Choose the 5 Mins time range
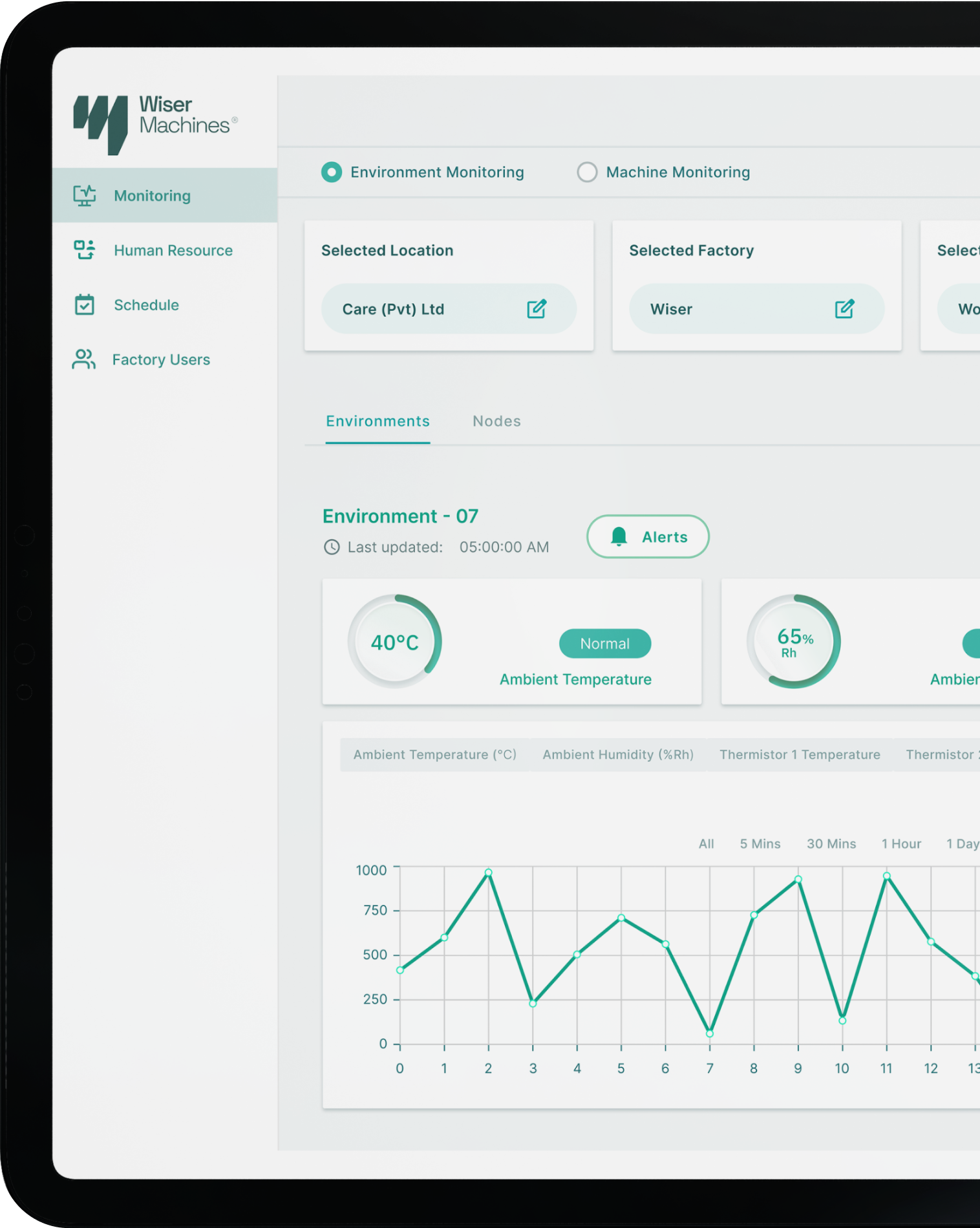This screenshot has width=980, height=1228. (x=760, y=843)
